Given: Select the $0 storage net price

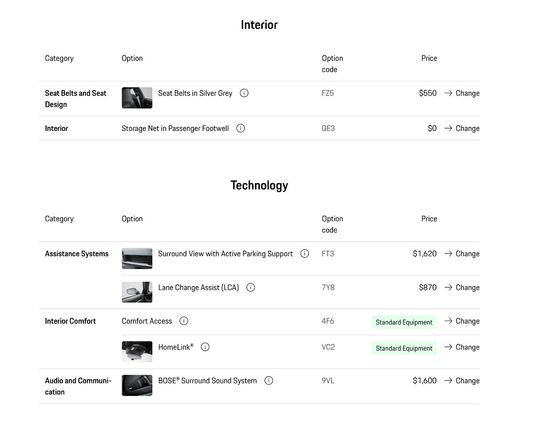Looking at the screenshot, I should [x=432, y=128].
